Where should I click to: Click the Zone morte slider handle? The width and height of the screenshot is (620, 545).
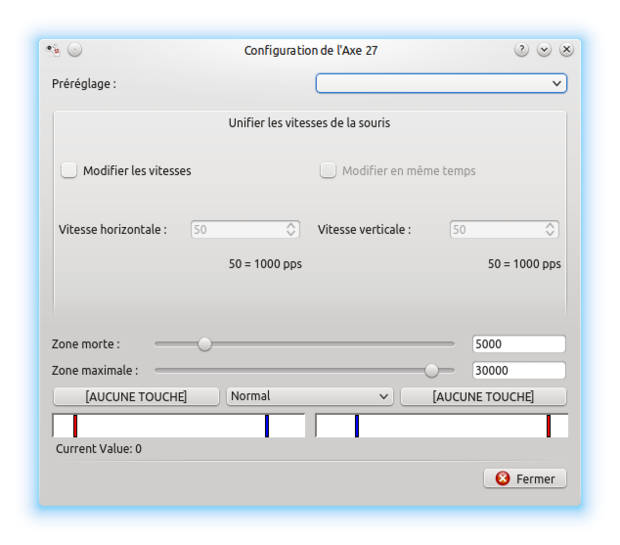[x=205, y=344]
